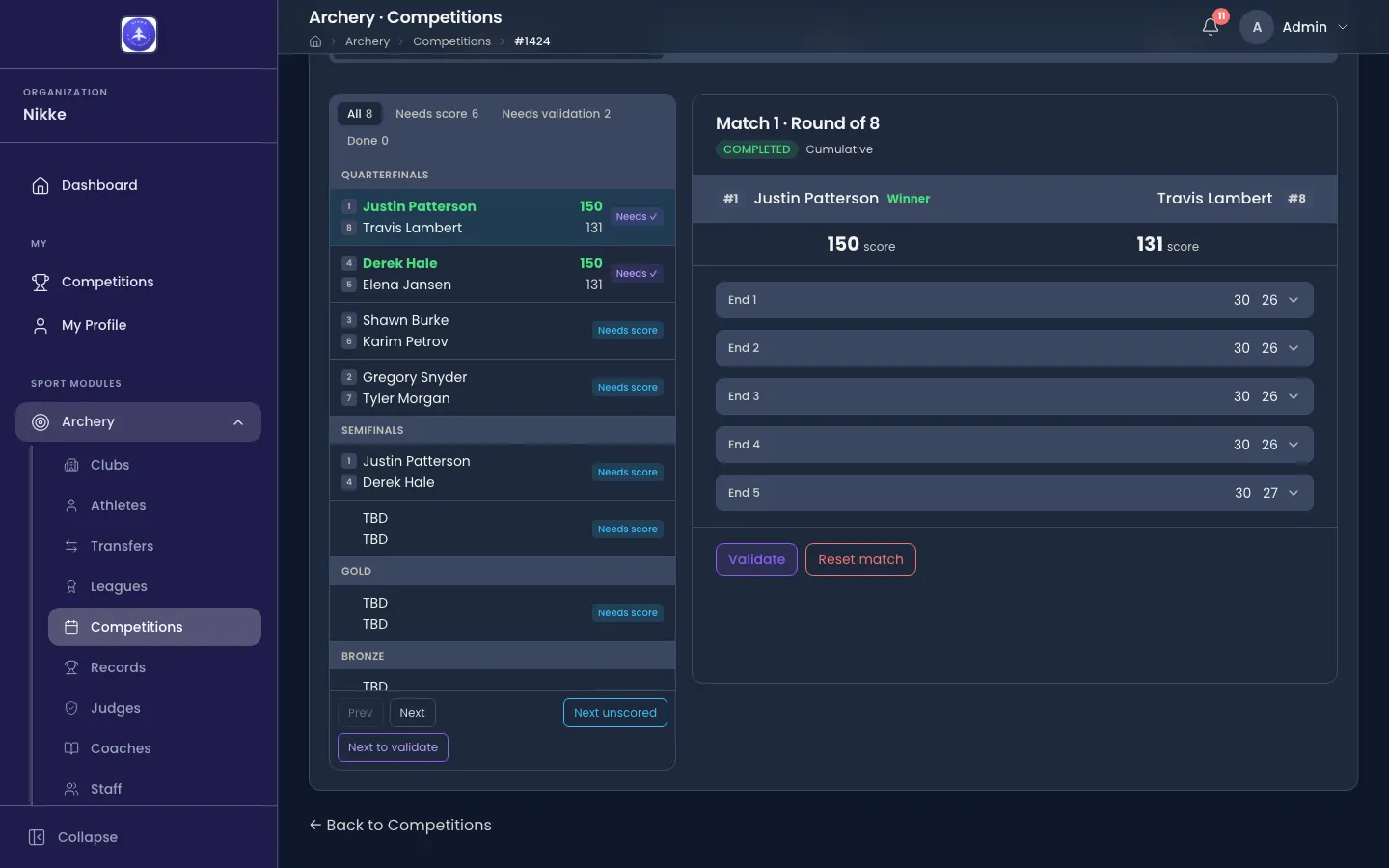Click the Reset match button
The image size is (1389, 868).
pyautogui.click(x=860, y=559)
